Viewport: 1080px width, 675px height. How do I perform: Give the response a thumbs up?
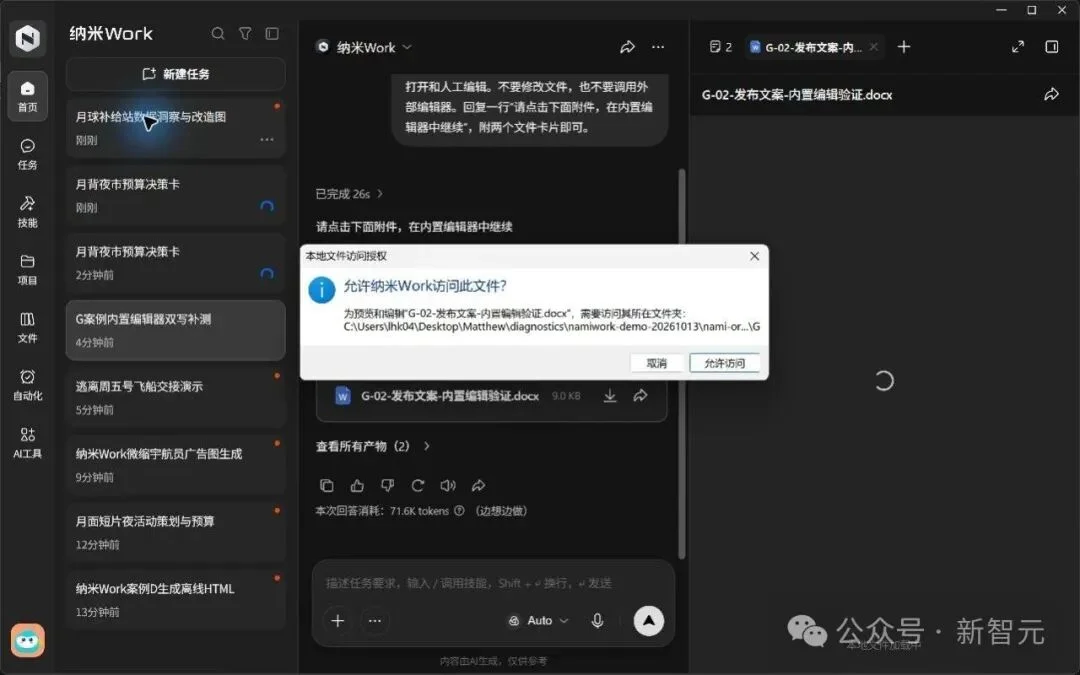click(x=357, y=486)
